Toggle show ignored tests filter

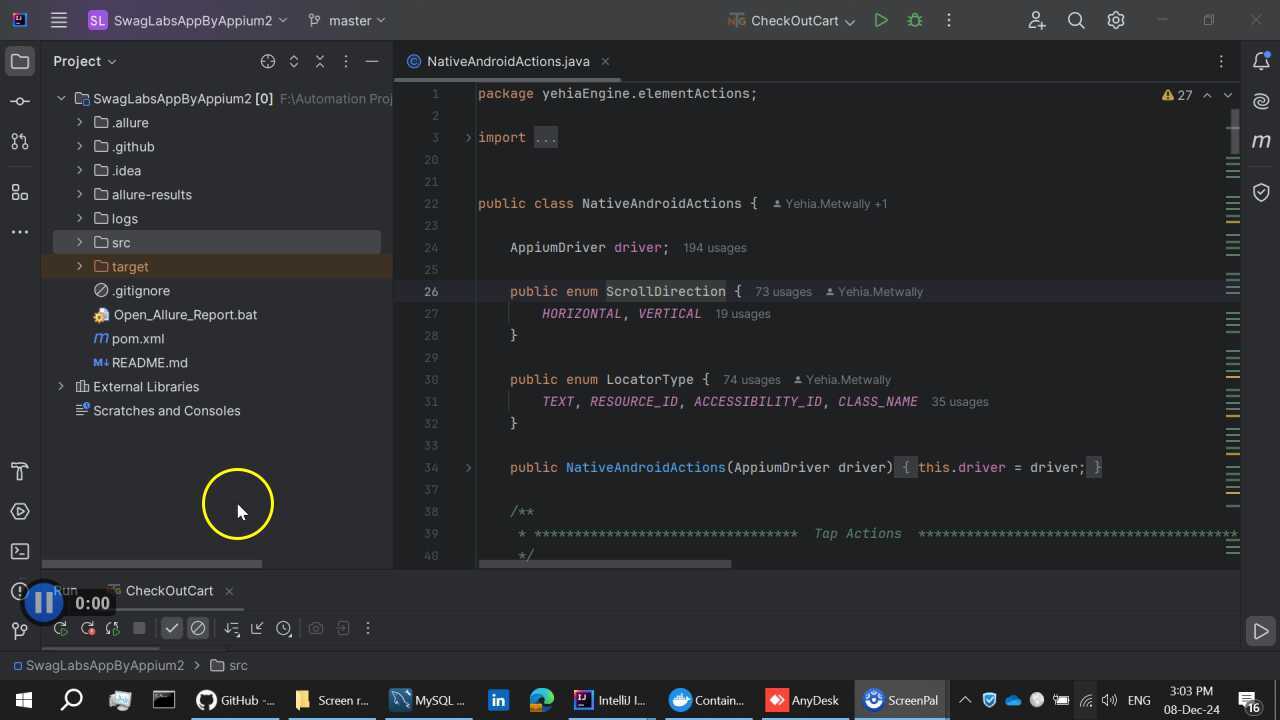(198, 628)
